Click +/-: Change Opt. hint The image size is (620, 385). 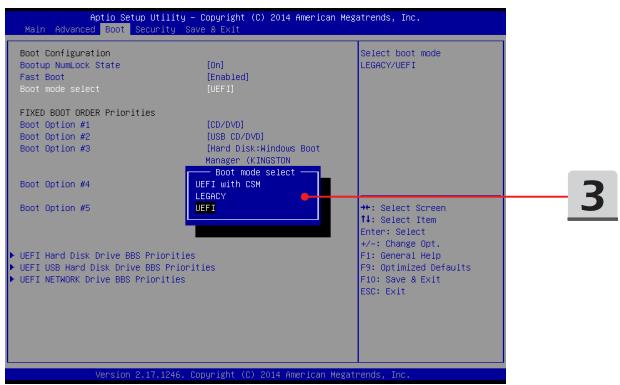click(x=400, y=244)
